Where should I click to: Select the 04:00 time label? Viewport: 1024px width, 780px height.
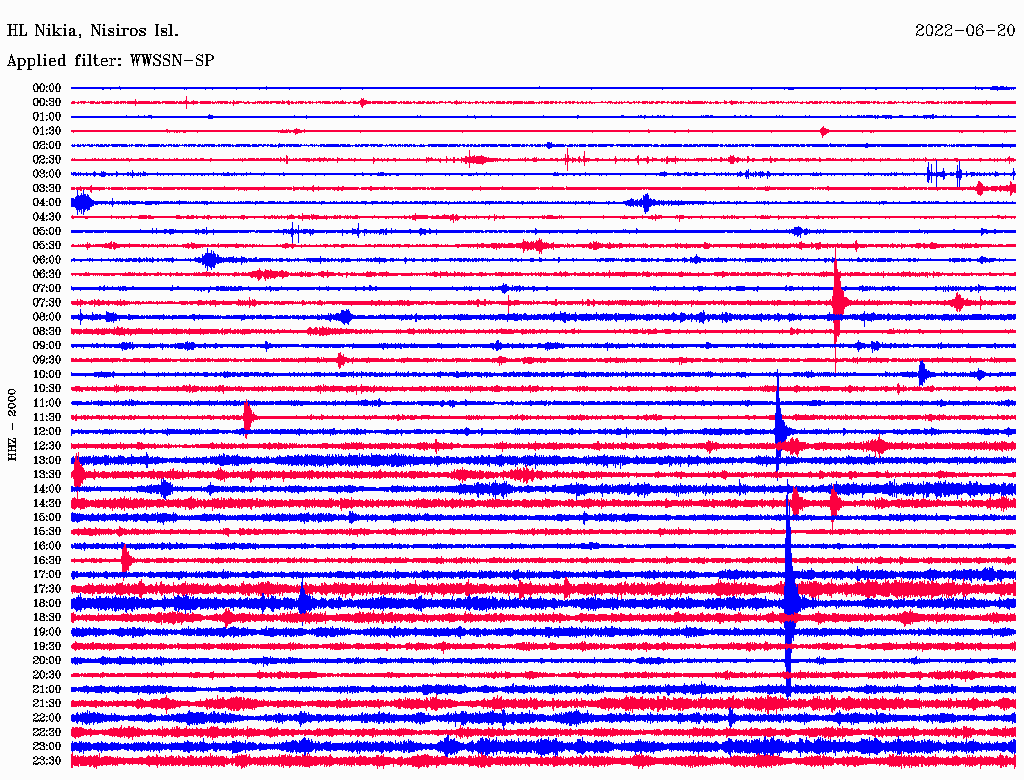point(47,203)
